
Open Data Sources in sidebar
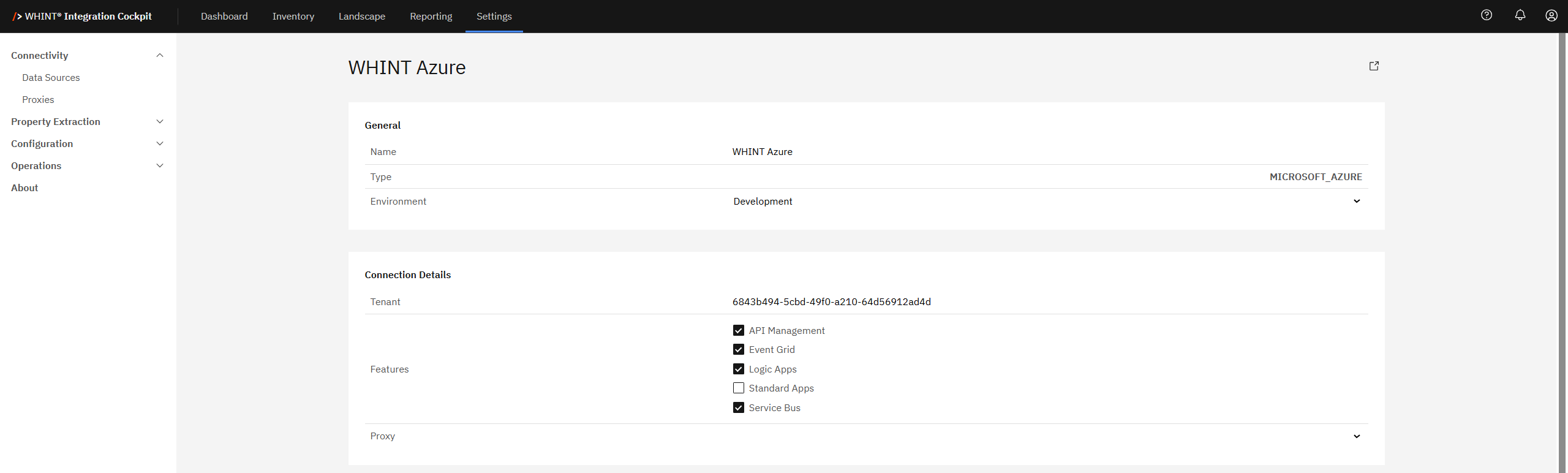[51, 78]
